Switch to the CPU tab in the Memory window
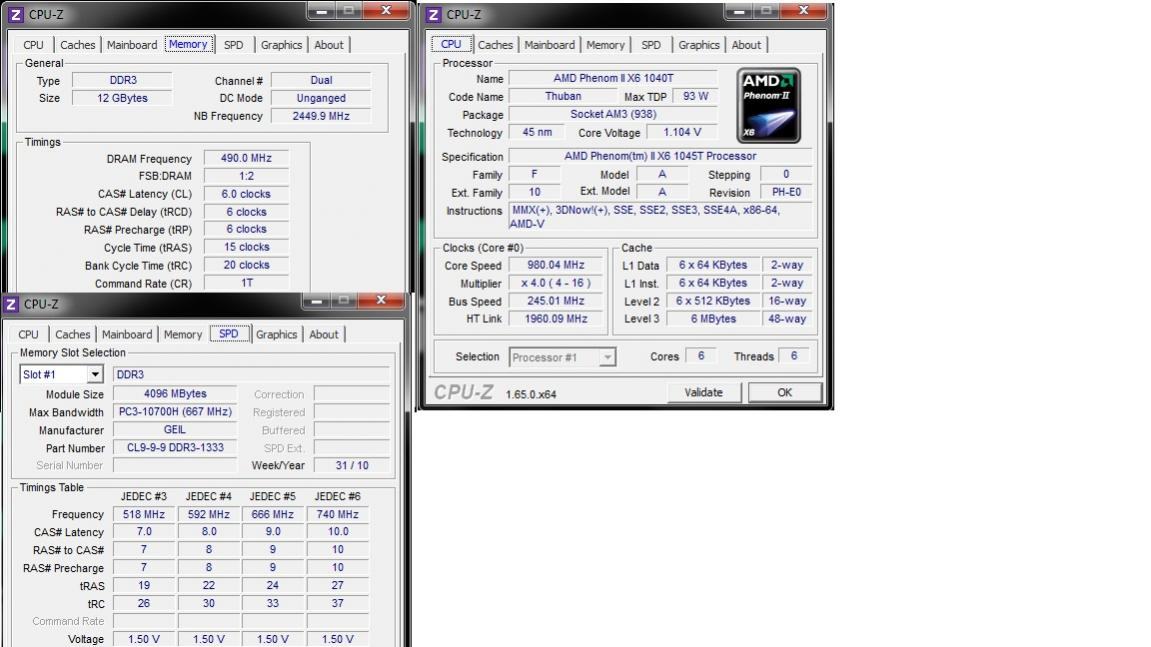This screenshot has width=1151, height=647. (33, 45)
